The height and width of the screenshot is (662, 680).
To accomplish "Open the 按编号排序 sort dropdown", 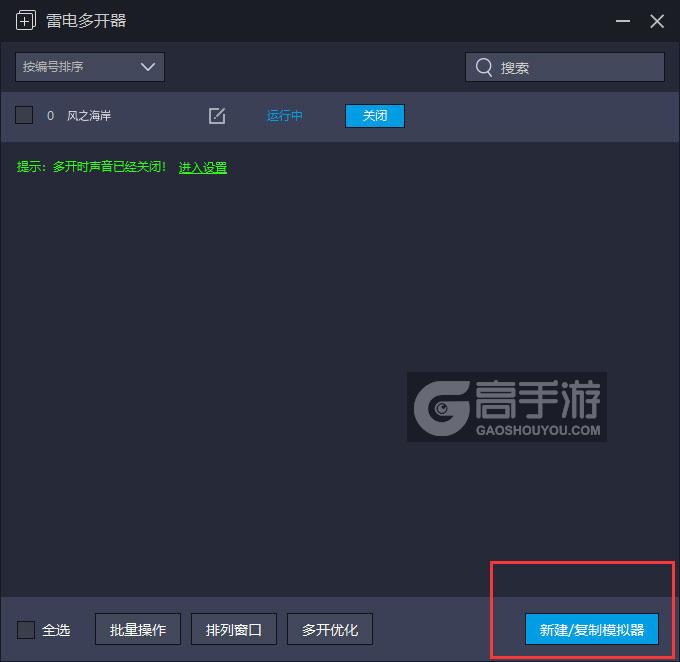I will click(90, 67).
